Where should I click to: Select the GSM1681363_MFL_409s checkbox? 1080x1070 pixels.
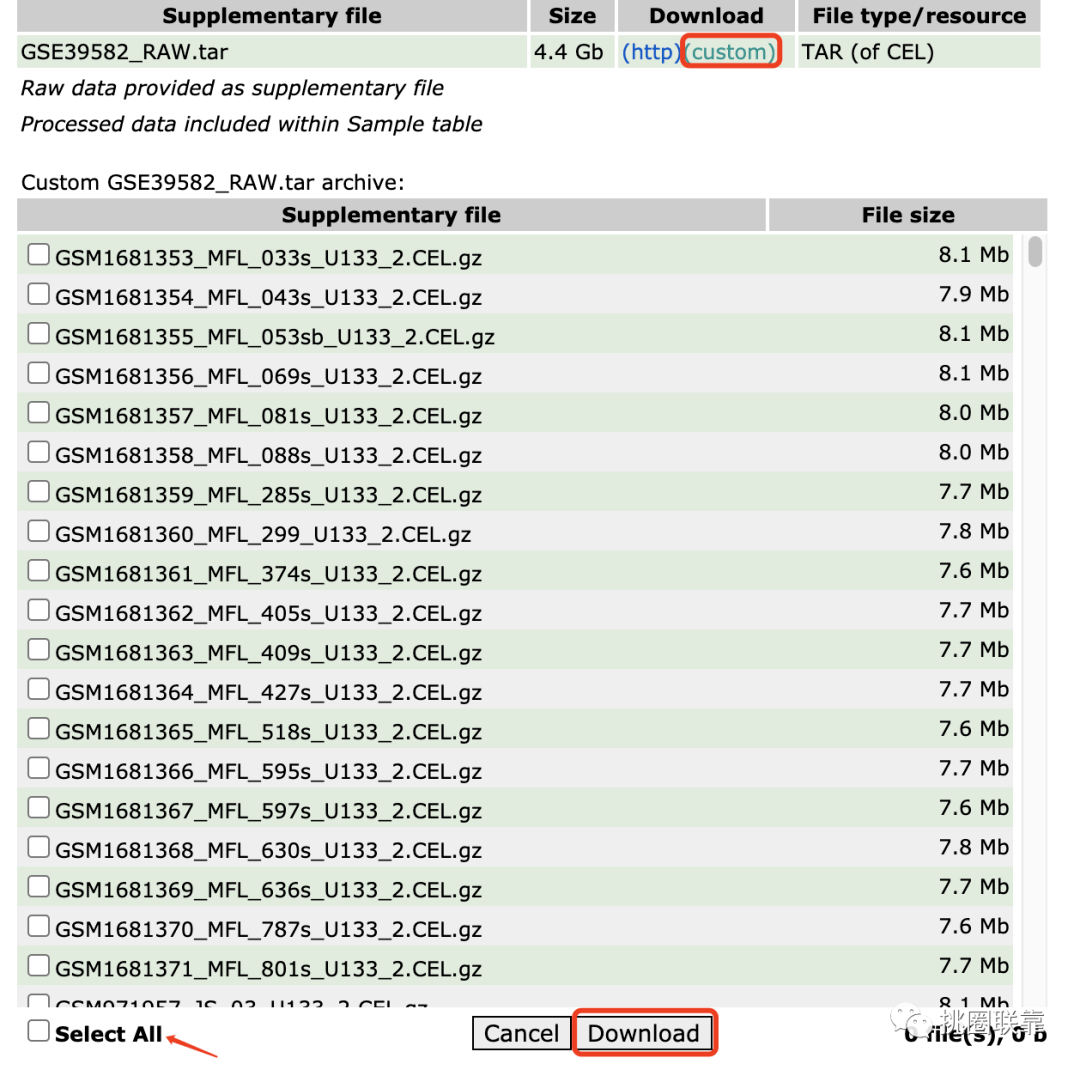(x=39, y=650)
